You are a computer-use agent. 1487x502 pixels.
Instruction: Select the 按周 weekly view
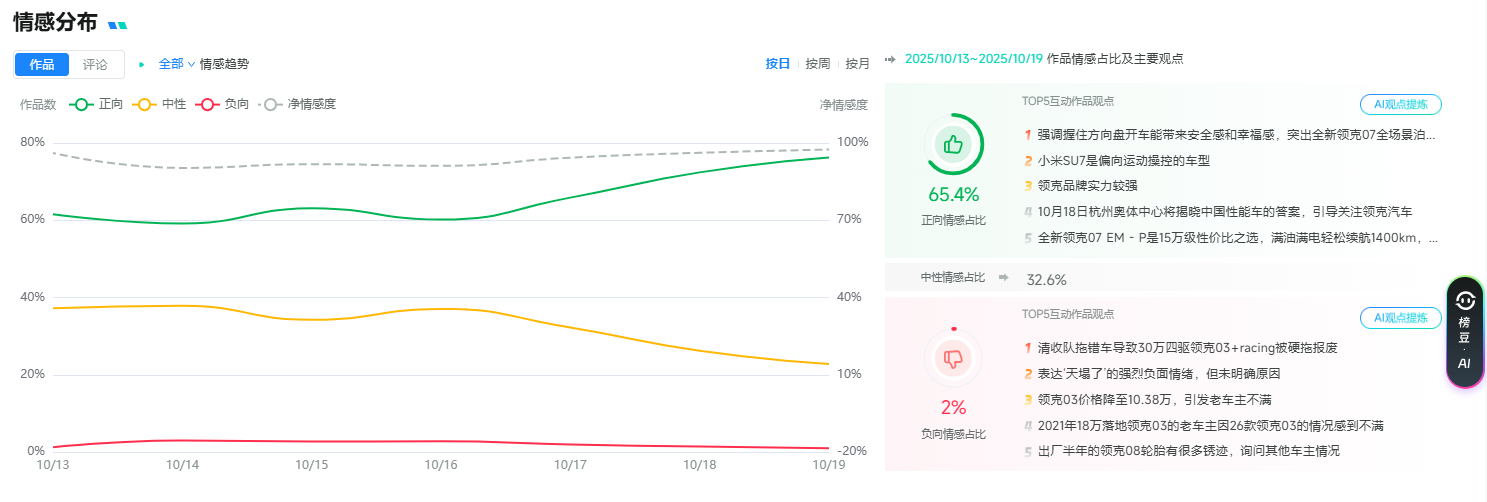pos(818,64)
